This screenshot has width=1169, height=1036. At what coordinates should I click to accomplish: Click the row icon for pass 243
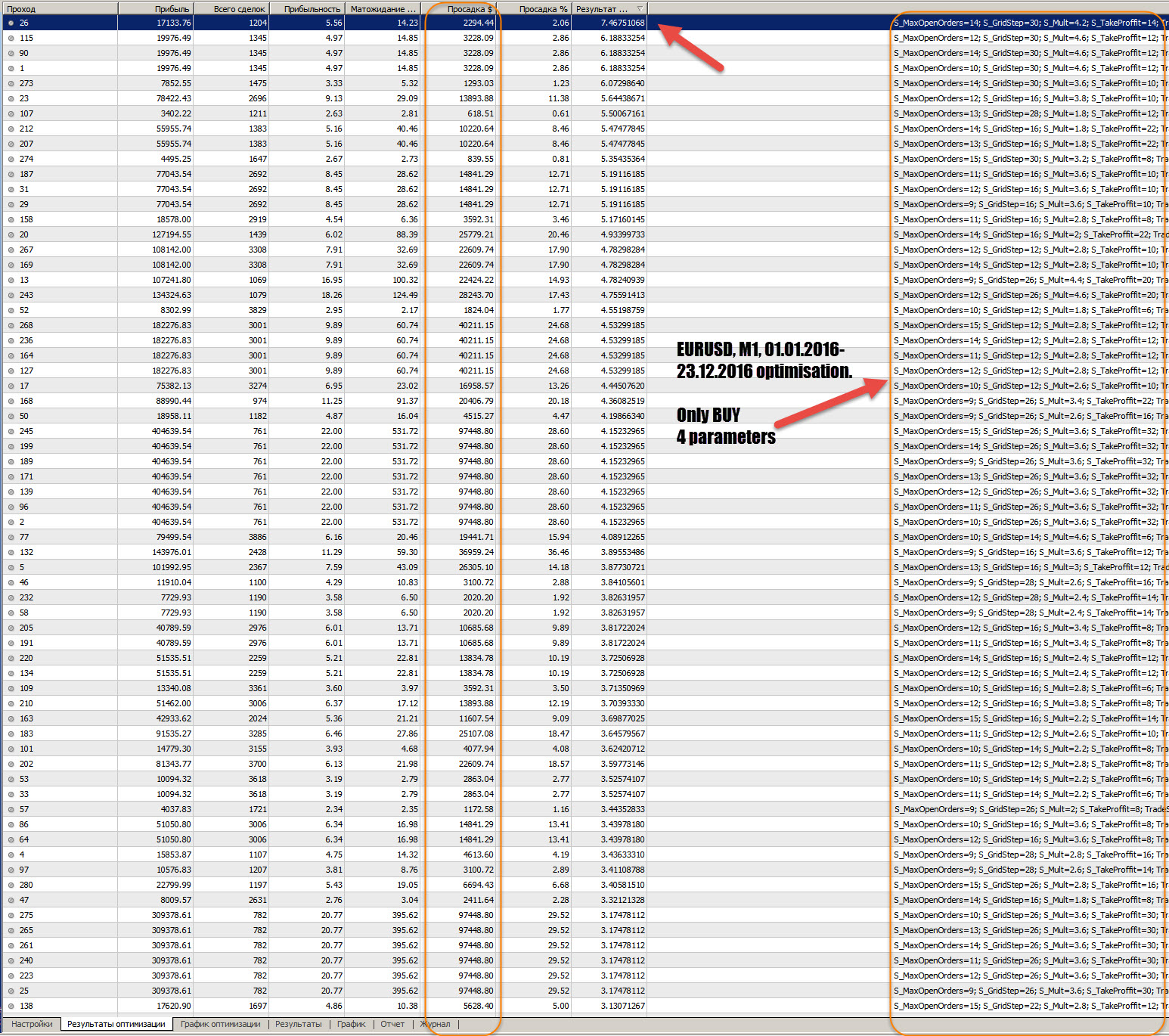click(x=11, y=295)
